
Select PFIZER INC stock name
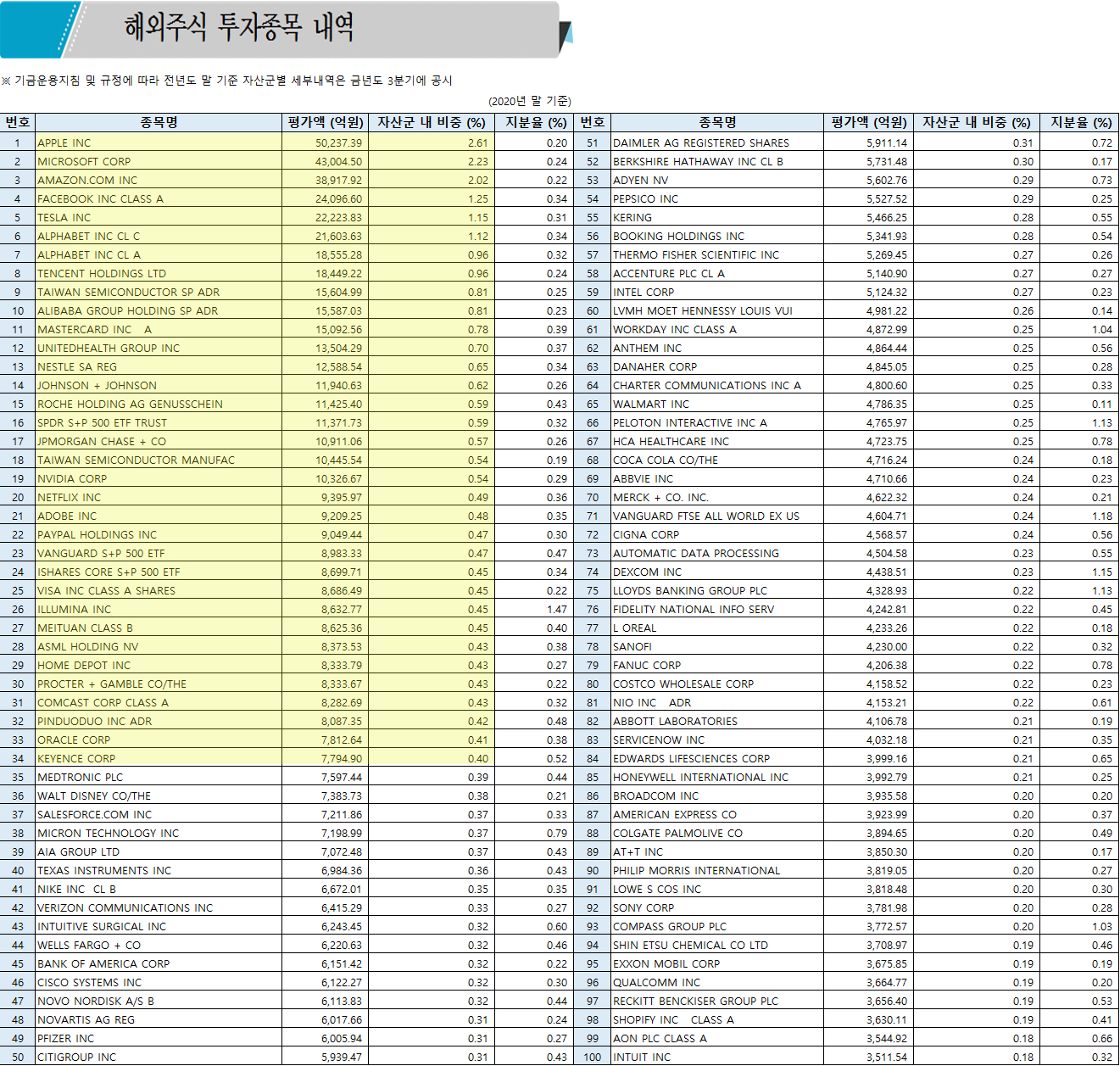159,1038
